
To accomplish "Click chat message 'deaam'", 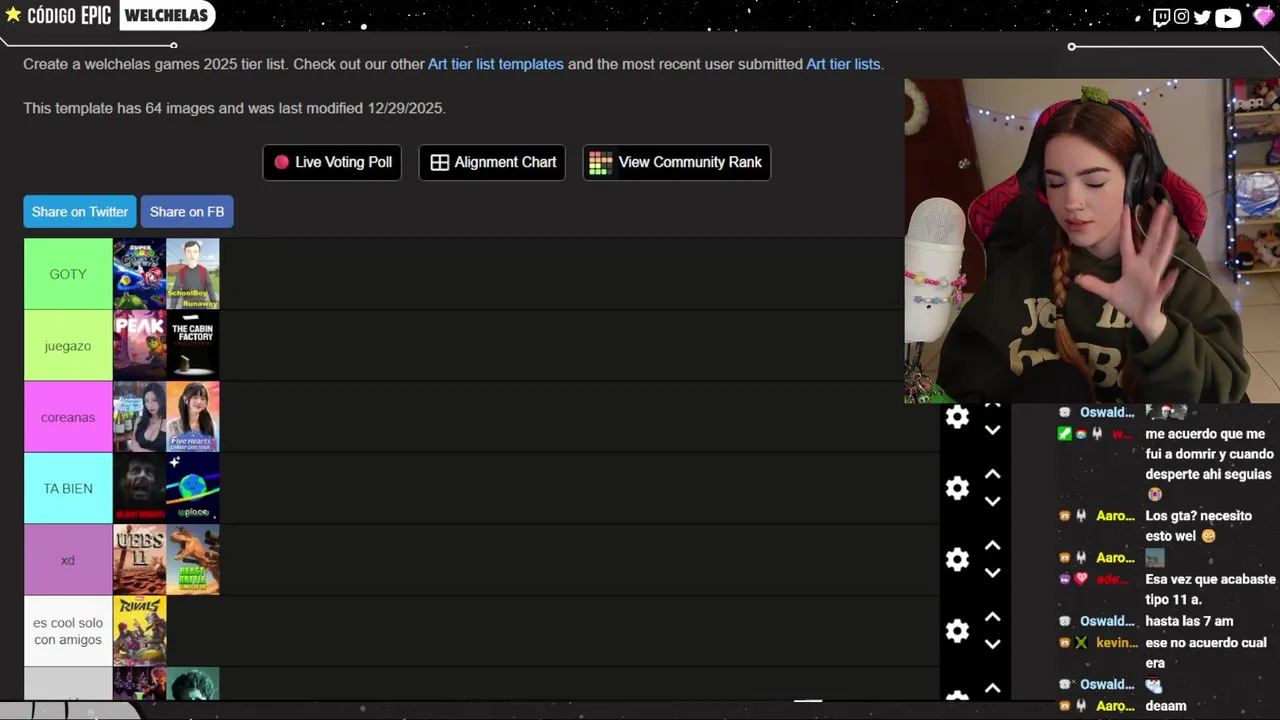I will pyautogui.click(x=1166, y=706).
